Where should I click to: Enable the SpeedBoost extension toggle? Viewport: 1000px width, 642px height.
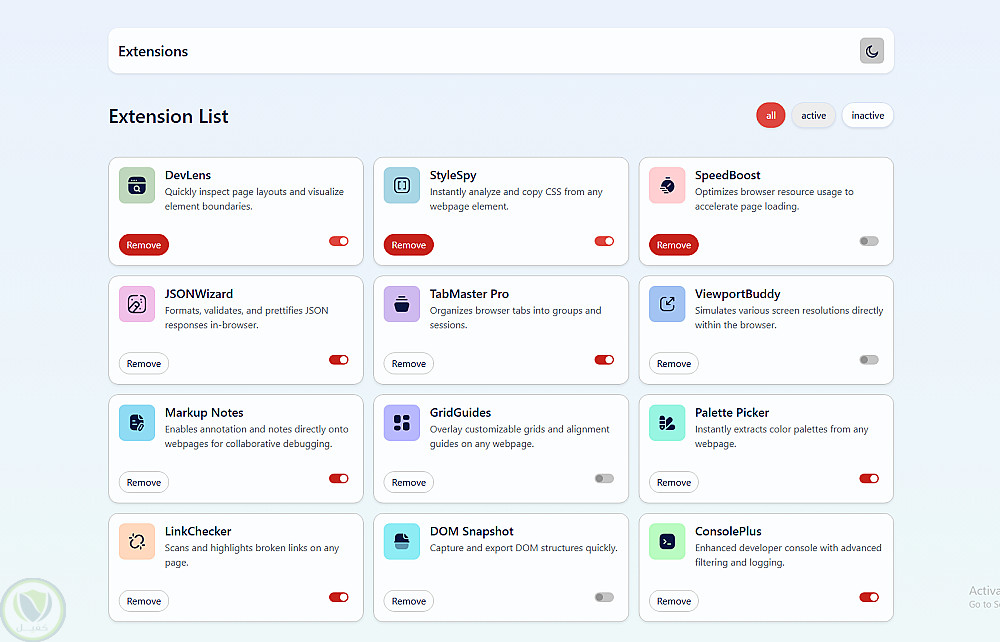(x=869, y=241)
